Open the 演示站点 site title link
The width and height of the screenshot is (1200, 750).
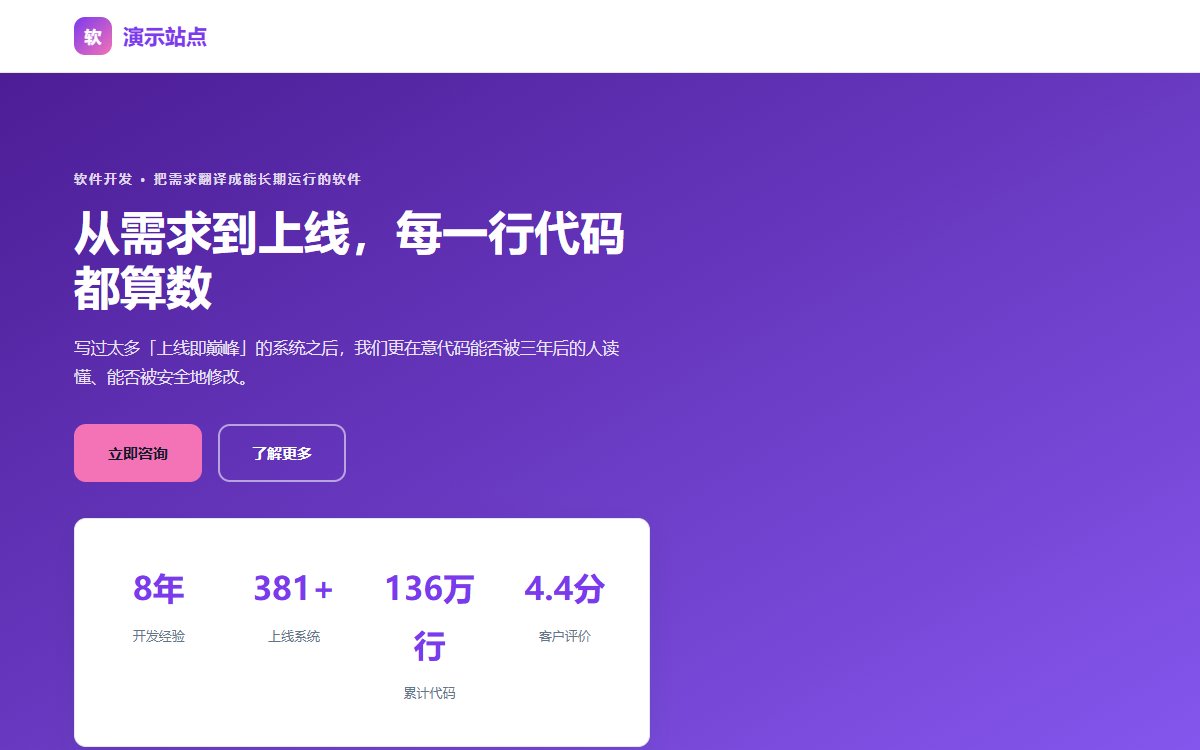pyautogui.click(x=165, y=37)
